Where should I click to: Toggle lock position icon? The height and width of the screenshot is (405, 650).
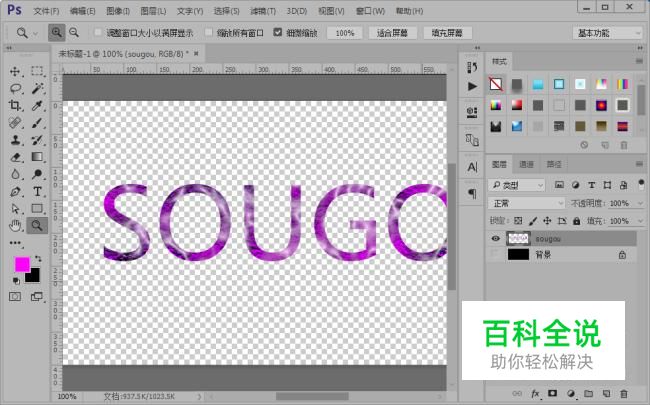(547, 221)
